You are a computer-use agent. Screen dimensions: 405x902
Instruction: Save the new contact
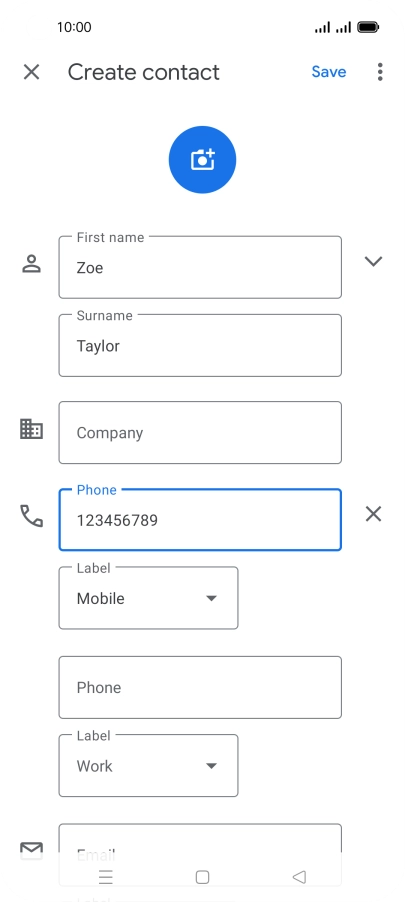(x=328, y=72)
